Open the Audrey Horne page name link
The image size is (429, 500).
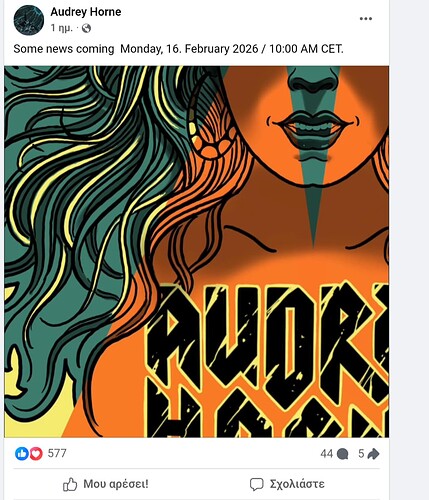click(86, 12)
